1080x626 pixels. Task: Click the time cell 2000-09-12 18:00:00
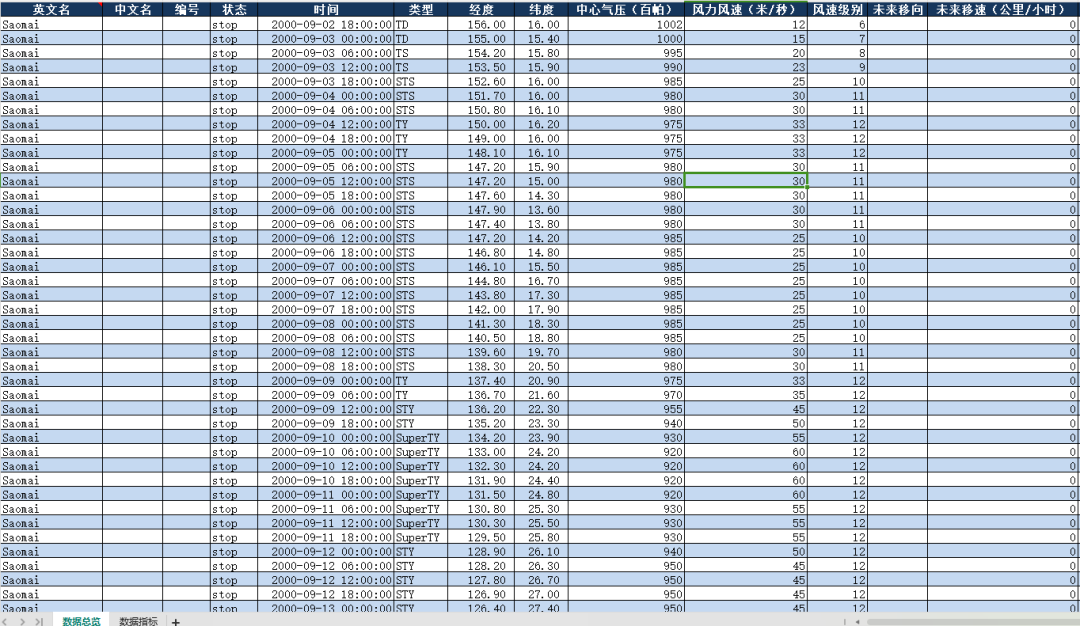coord(326,595)
